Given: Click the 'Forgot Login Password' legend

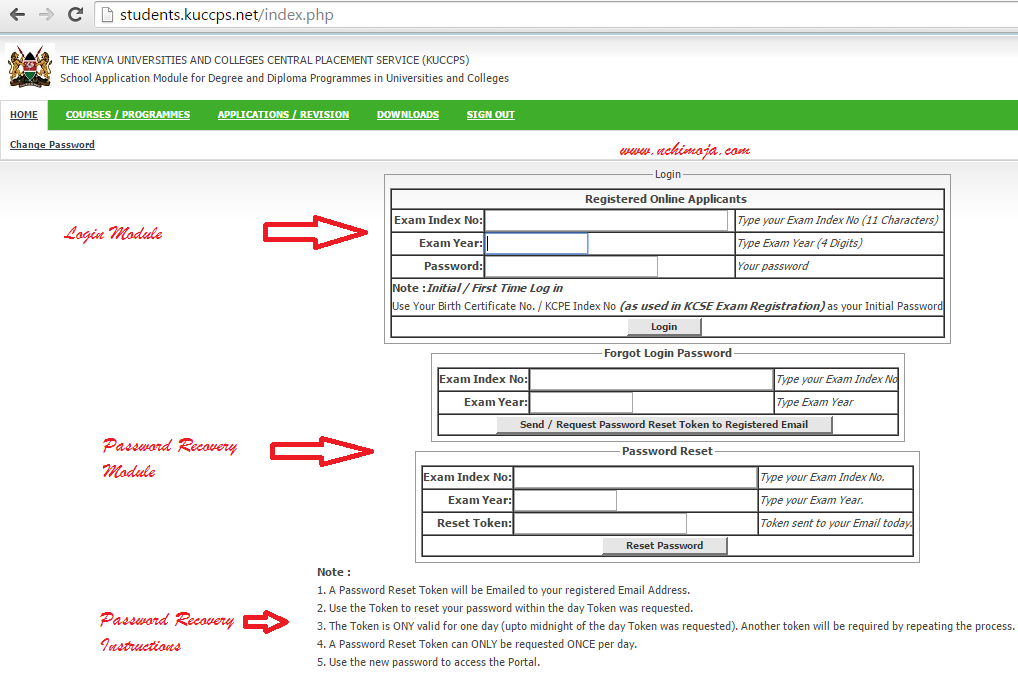Looking at the screenshot, I should 667,353.
